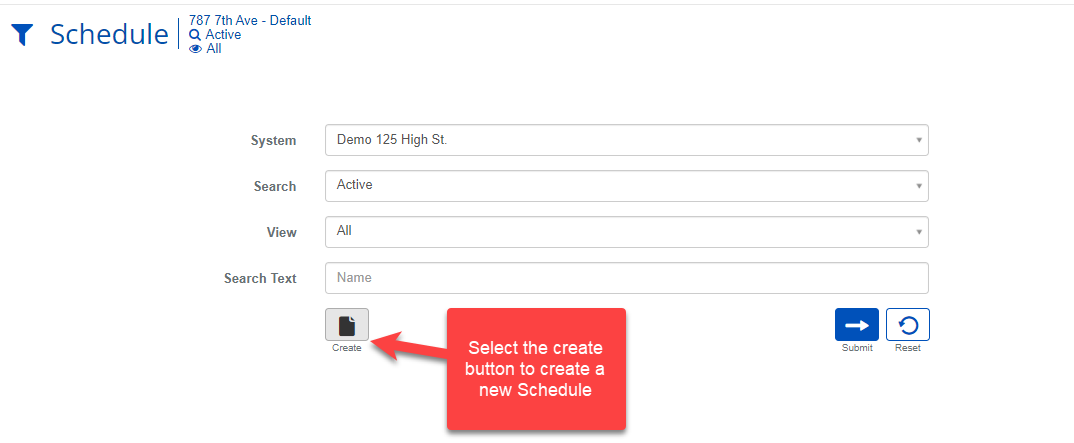
Task: Click the funnel filter icon beside Schedule
Action: [22, 35]
